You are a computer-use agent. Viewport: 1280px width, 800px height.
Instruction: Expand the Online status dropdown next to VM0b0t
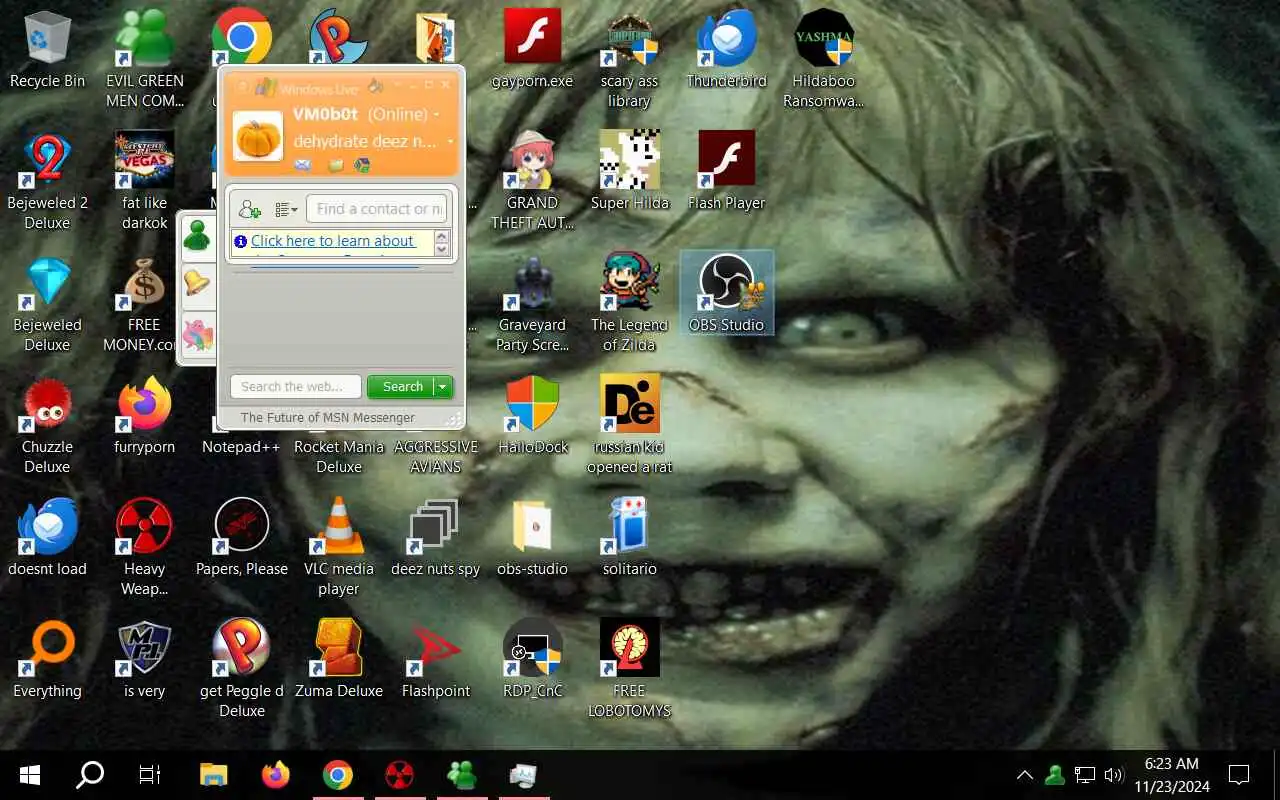436,115
